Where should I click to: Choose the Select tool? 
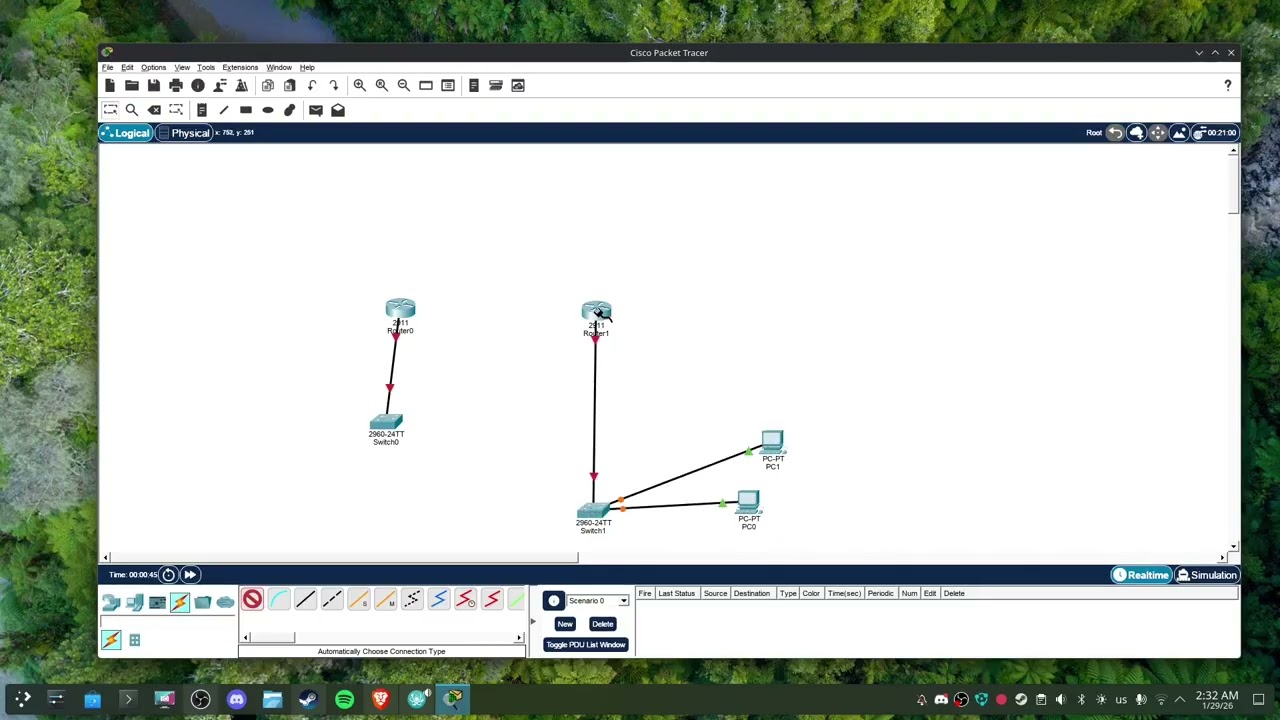click(110, 110)
